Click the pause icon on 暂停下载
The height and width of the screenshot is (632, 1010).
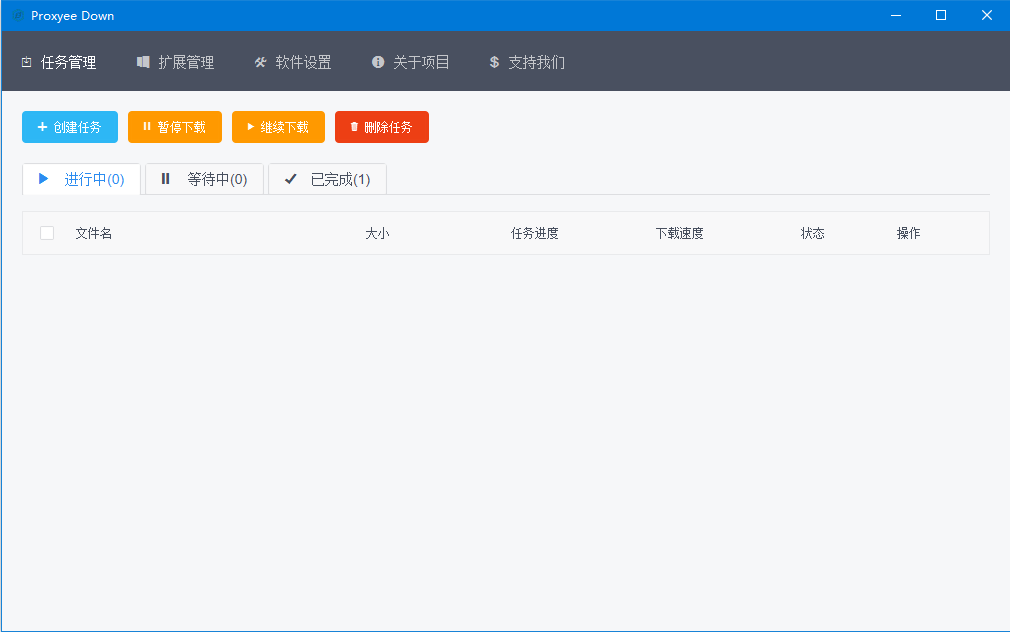tap(147, 127)
